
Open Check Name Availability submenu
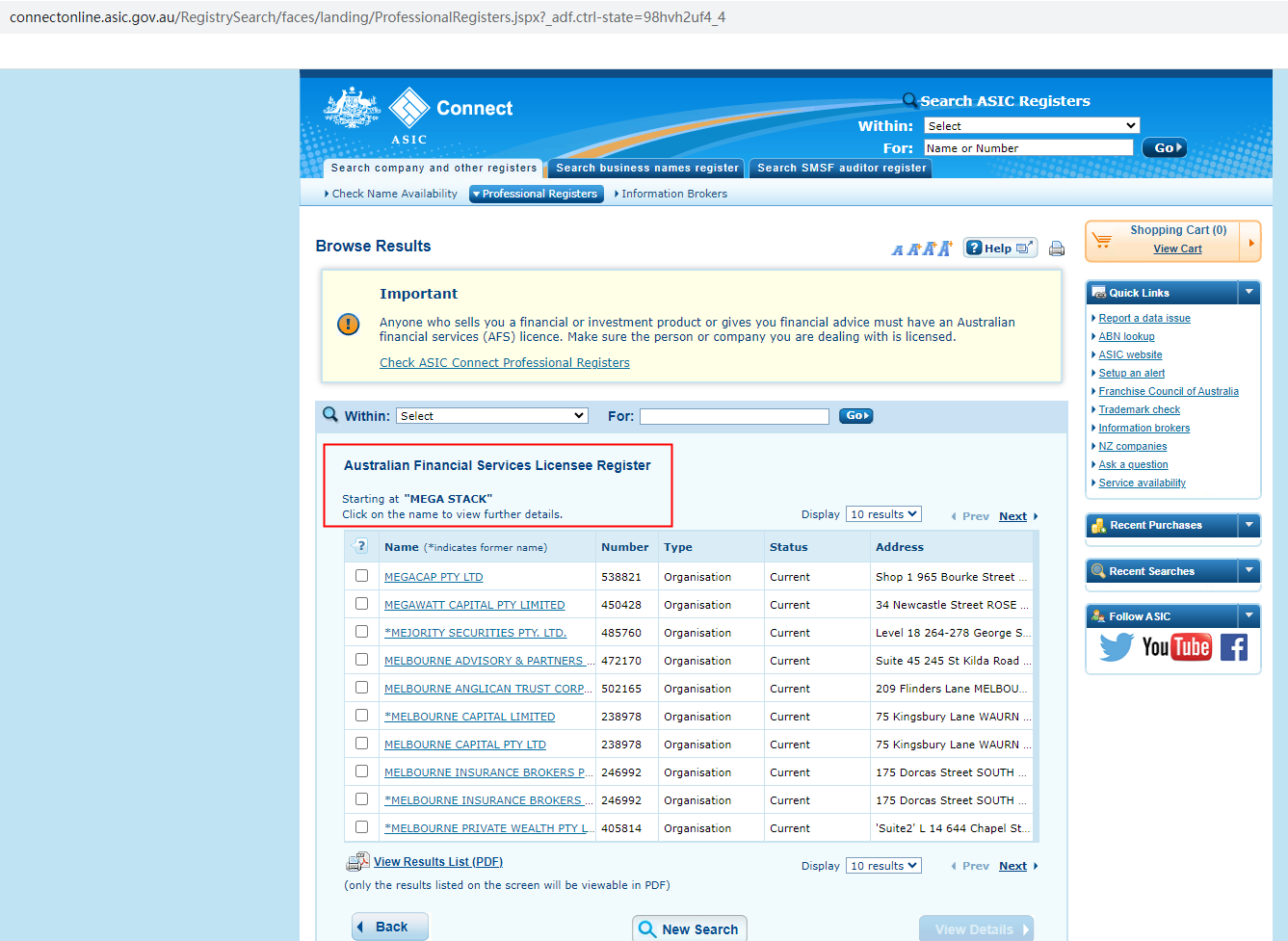pos(391,194)
